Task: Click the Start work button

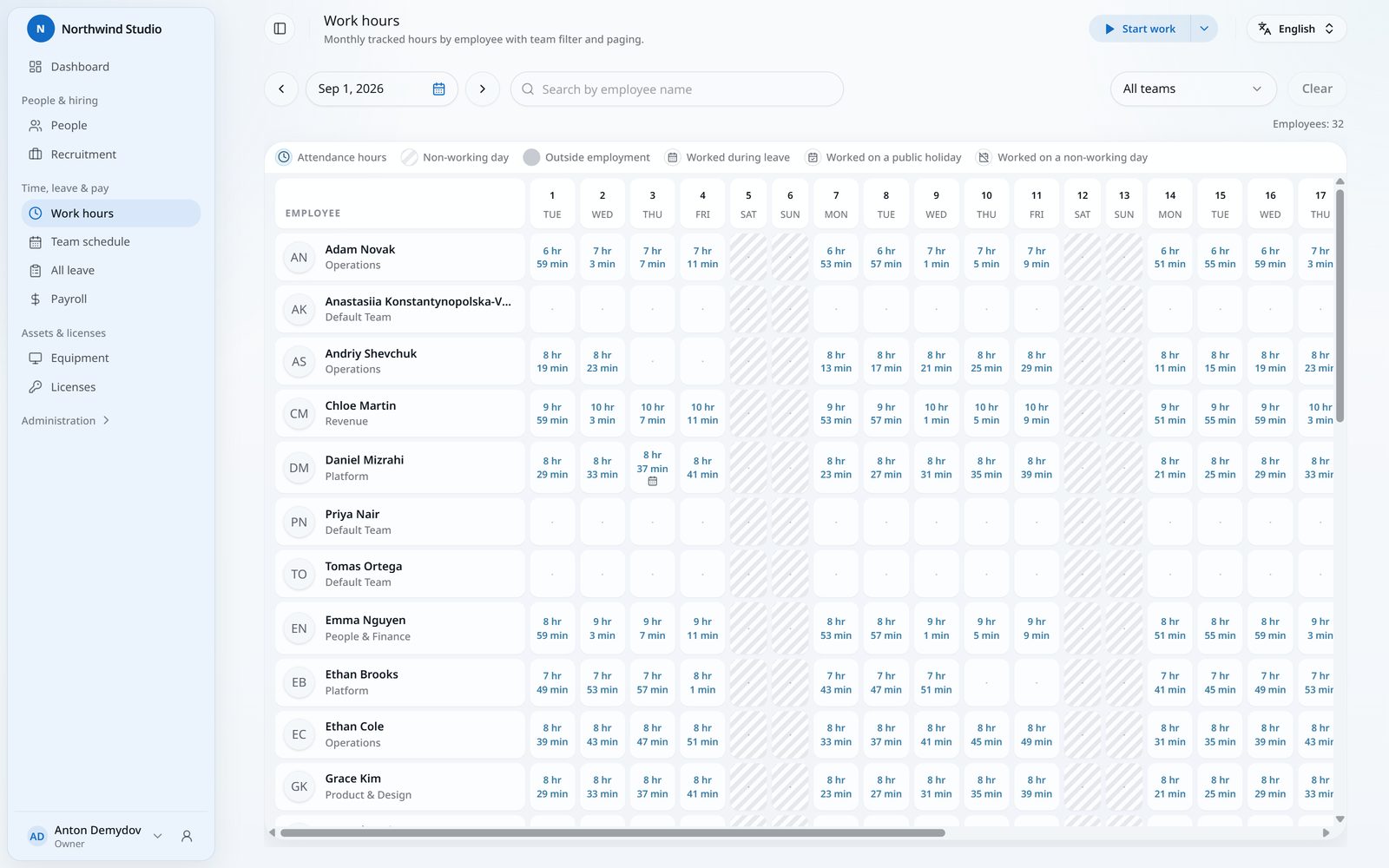Action: pos(1140,29)
